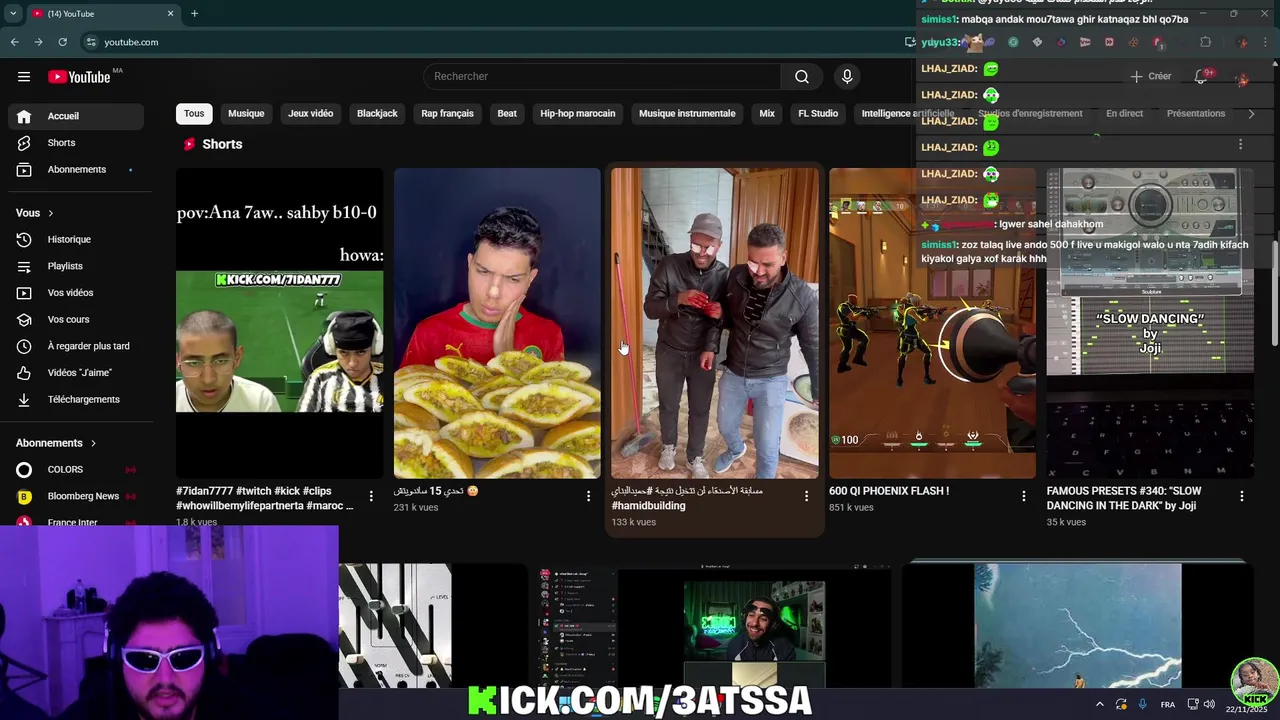Select the Rap français filter chip
This screenshot has width=1280, height=720.
[447, 114]
